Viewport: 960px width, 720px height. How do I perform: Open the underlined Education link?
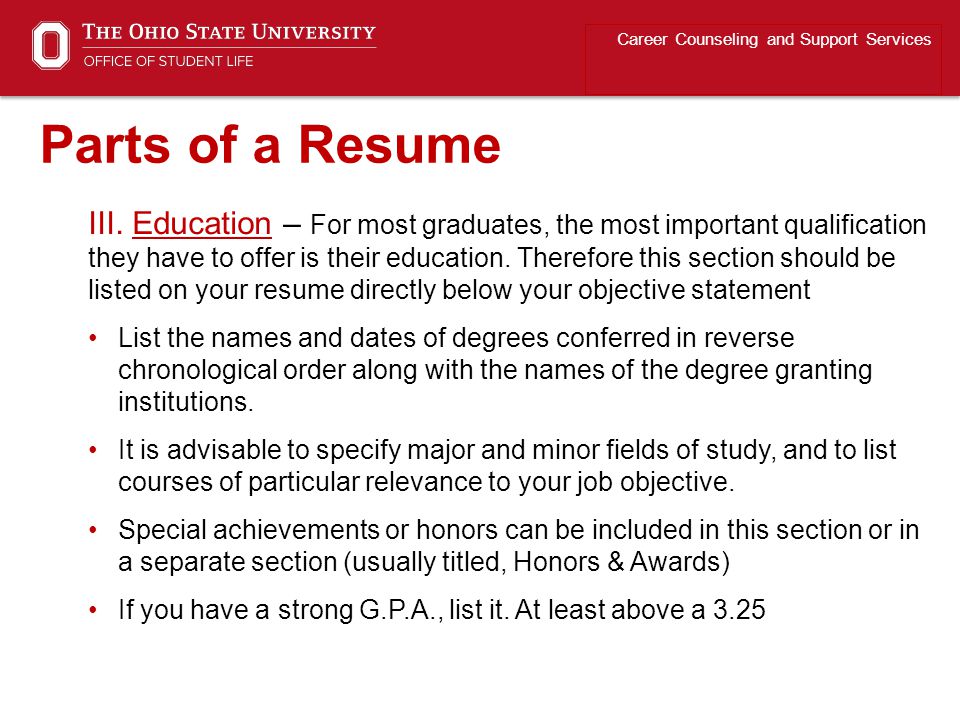pyautogui.click(x=201, y=223)
